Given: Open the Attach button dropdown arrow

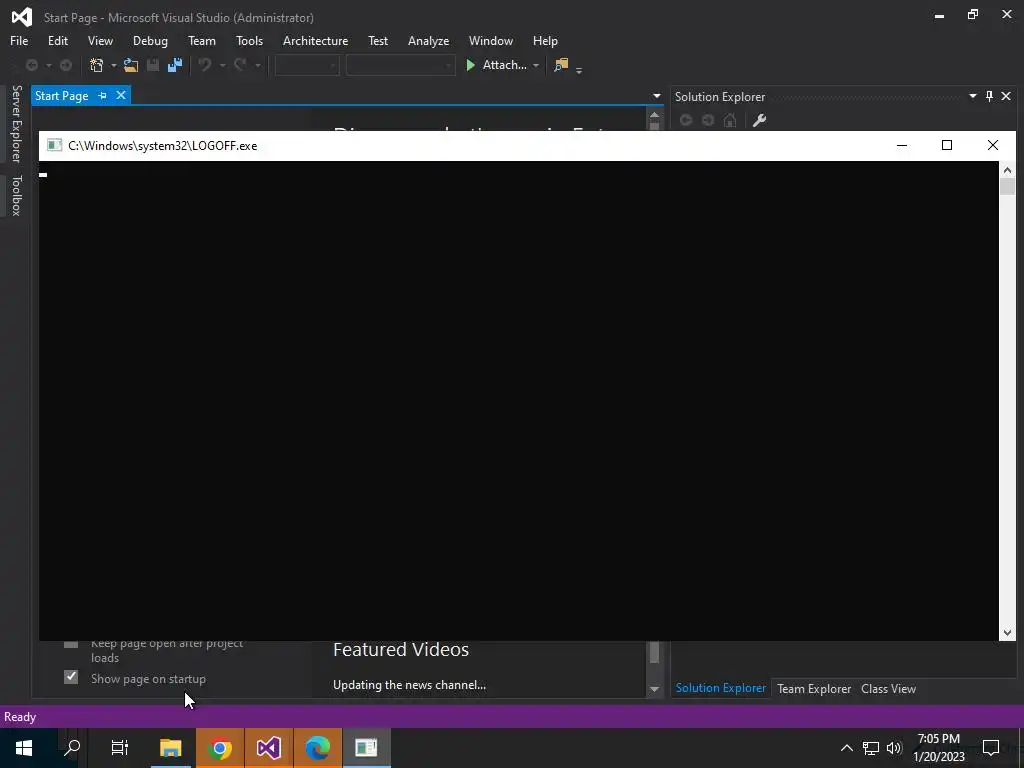Looking at the screenshot, I should click(x=536, y=65).
